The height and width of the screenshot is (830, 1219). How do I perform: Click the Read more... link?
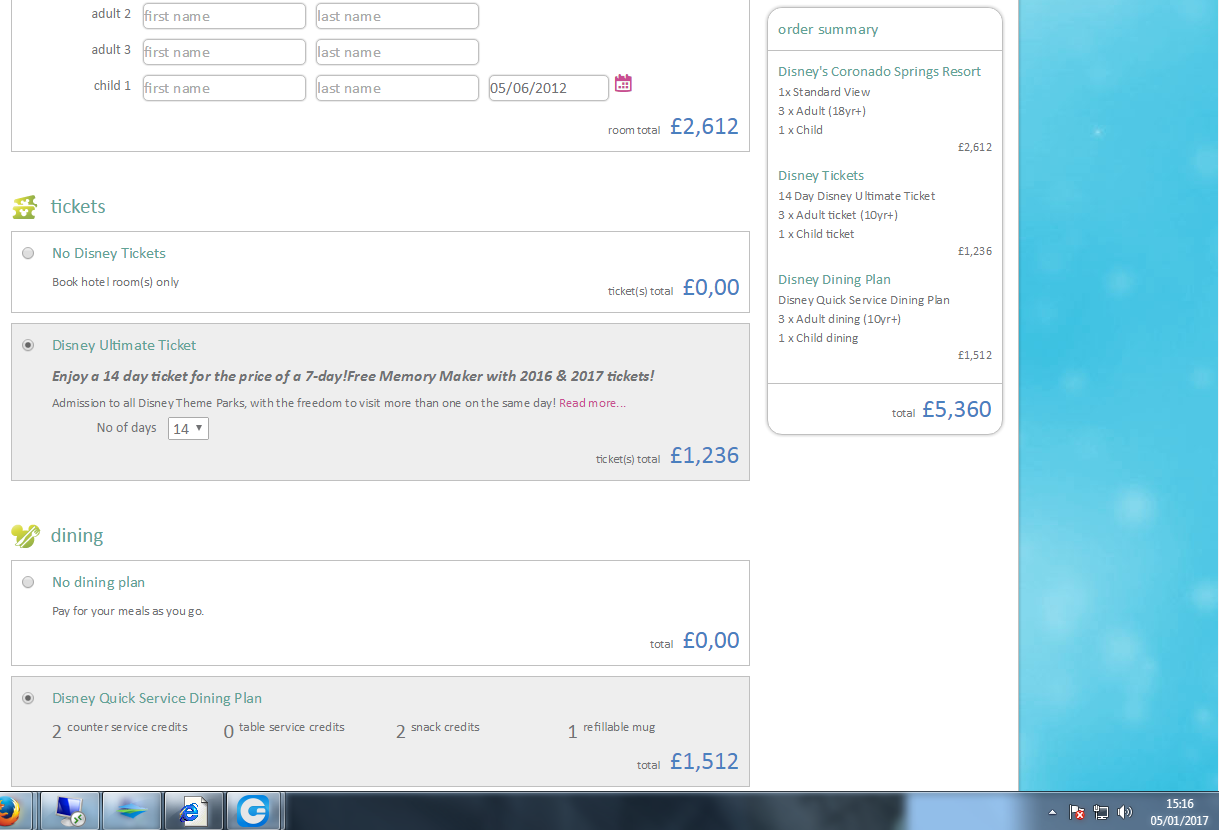pos(592,403)
